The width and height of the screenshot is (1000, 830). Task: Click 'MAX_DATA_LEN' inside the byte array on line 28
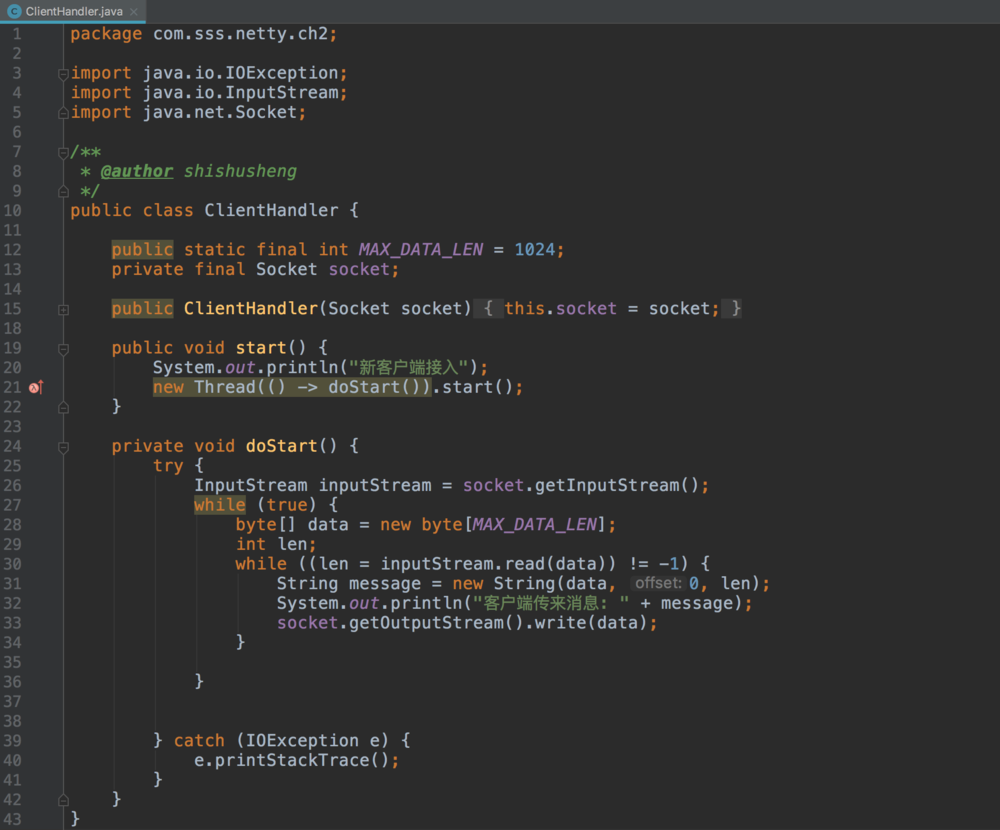click(x=534, y=524)
